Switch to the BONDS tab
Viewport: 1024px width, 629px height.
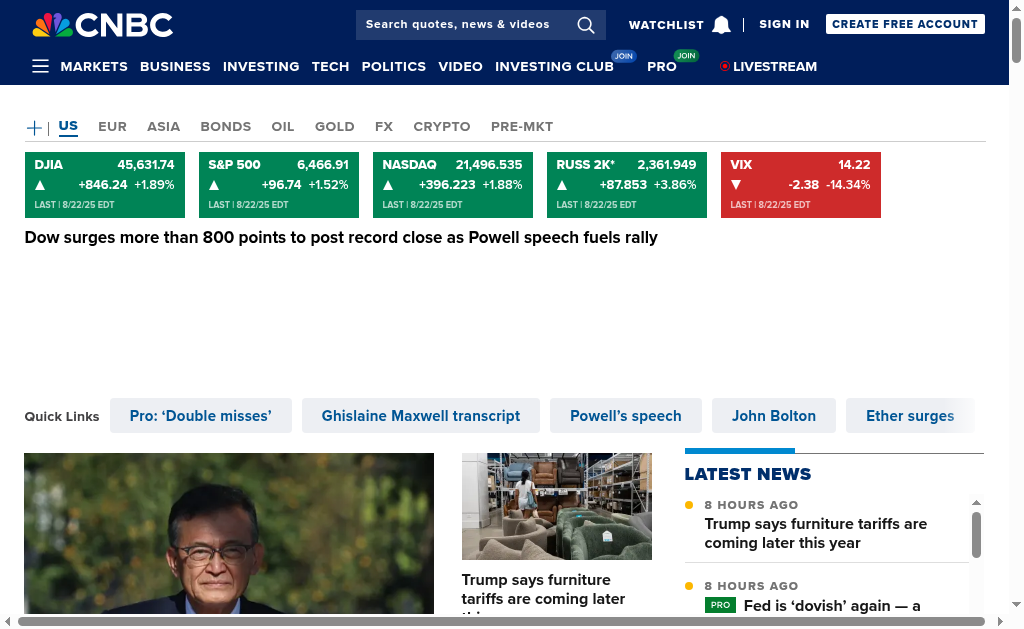pyautogui.click(x=226, y=127)
